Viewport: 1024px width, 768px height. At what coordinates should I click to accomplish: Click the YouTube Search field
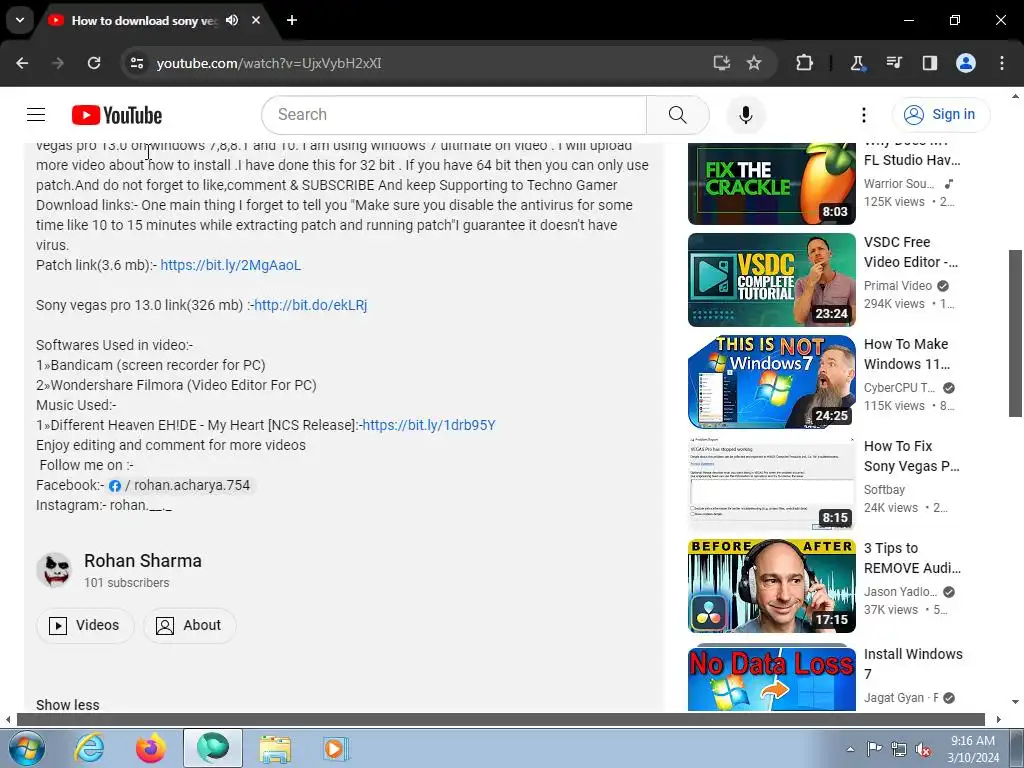pyautogui.click(x=454, y=115)
